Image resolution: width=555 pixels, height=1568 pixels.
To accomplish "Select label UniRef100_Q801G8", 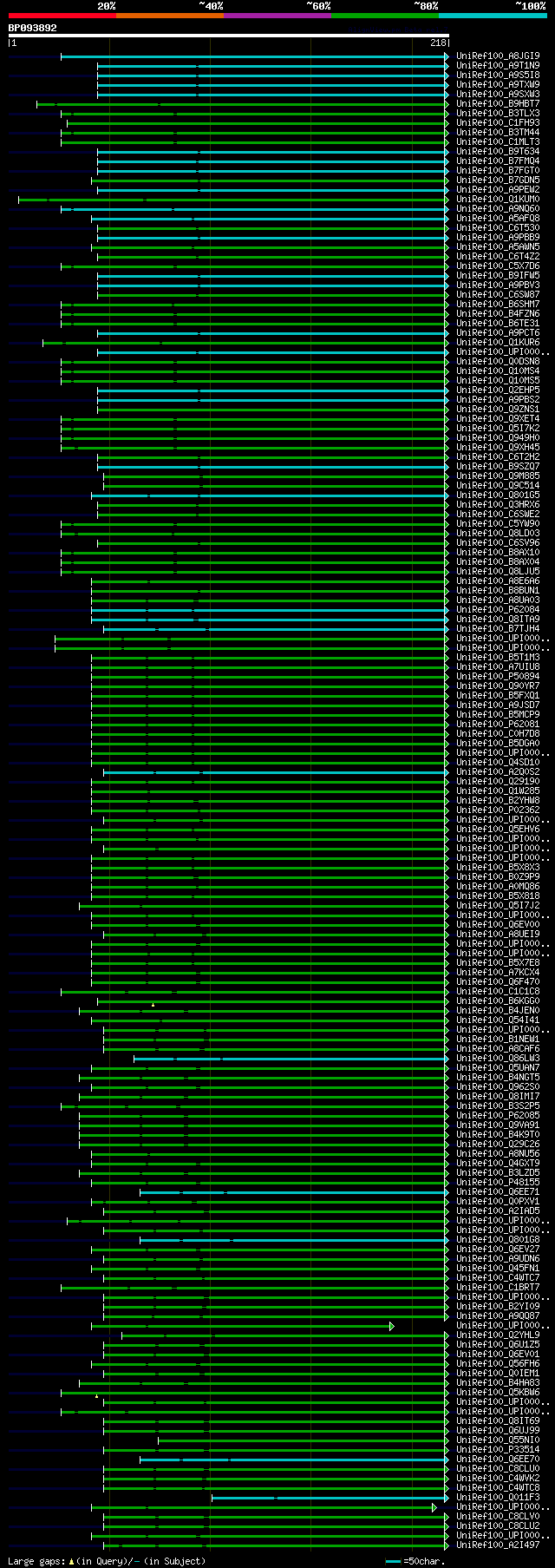I will [x=498, y=1240].
